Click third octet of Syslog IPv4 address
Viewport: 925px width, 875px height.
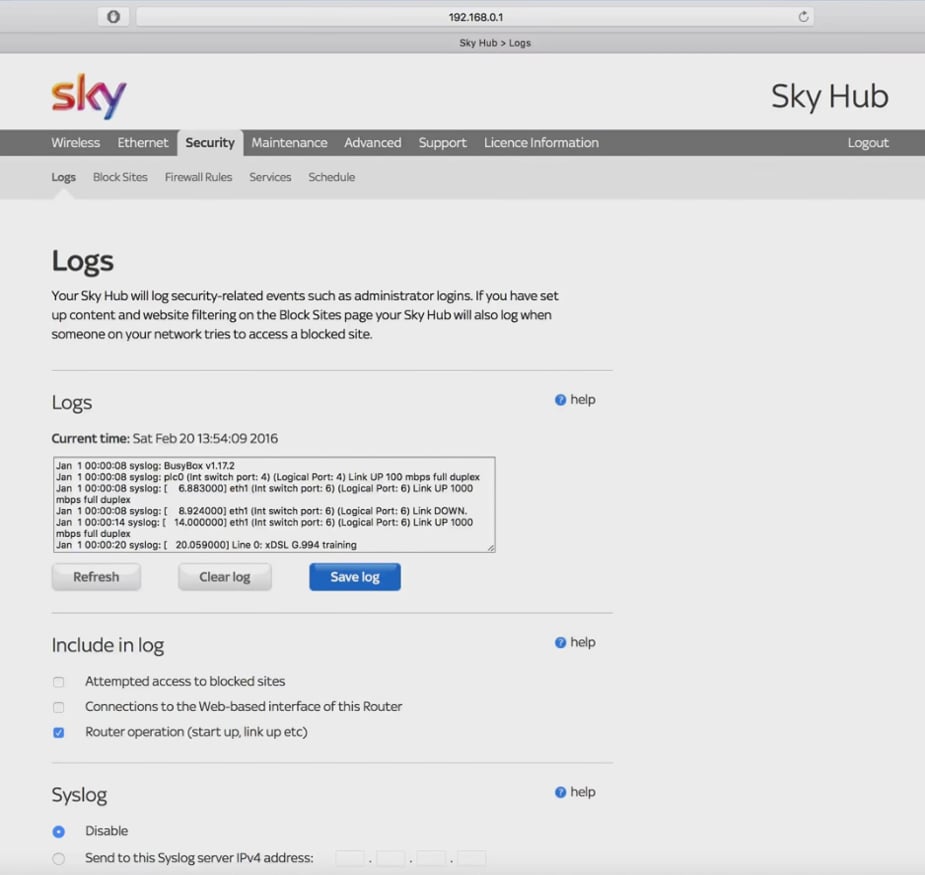(431, 858)
